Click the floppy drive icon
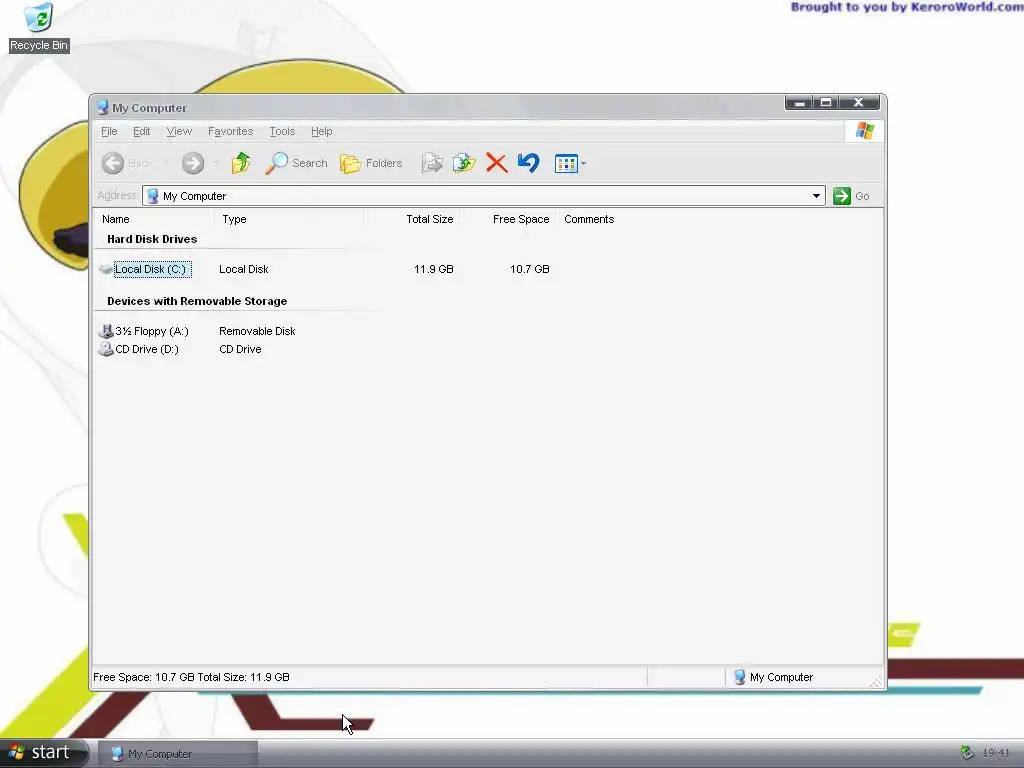This screenshot has width=1024, height=768. tap(105, 331)
